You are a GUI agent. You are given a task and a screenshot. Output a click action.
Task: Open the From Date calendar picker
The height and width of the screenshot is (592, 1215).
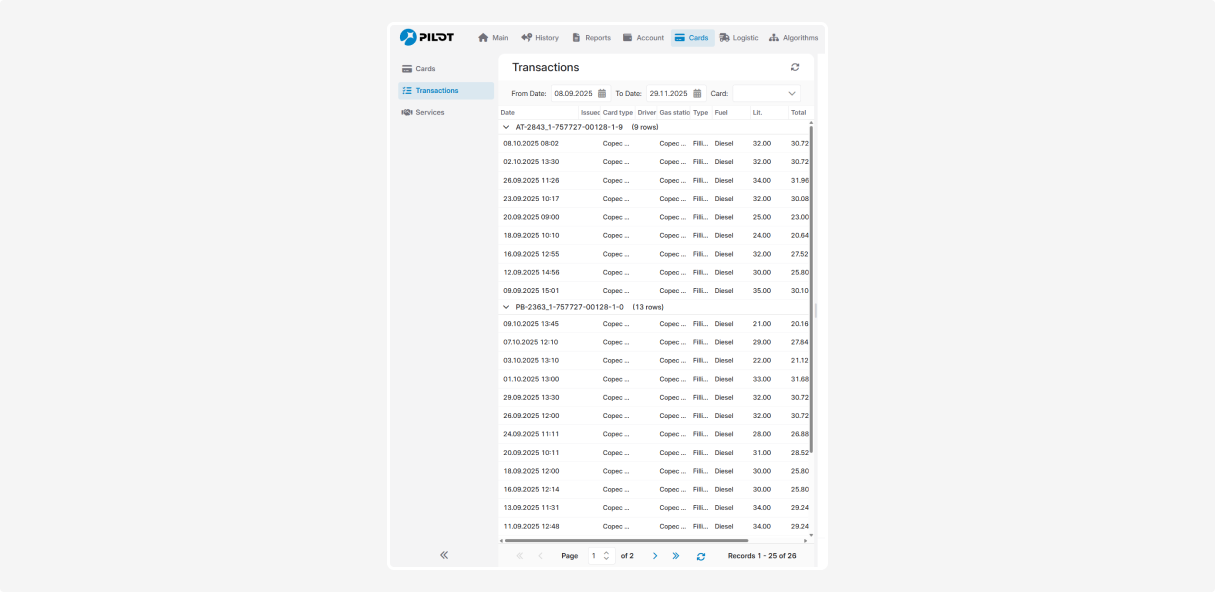[x=602, y=93]
